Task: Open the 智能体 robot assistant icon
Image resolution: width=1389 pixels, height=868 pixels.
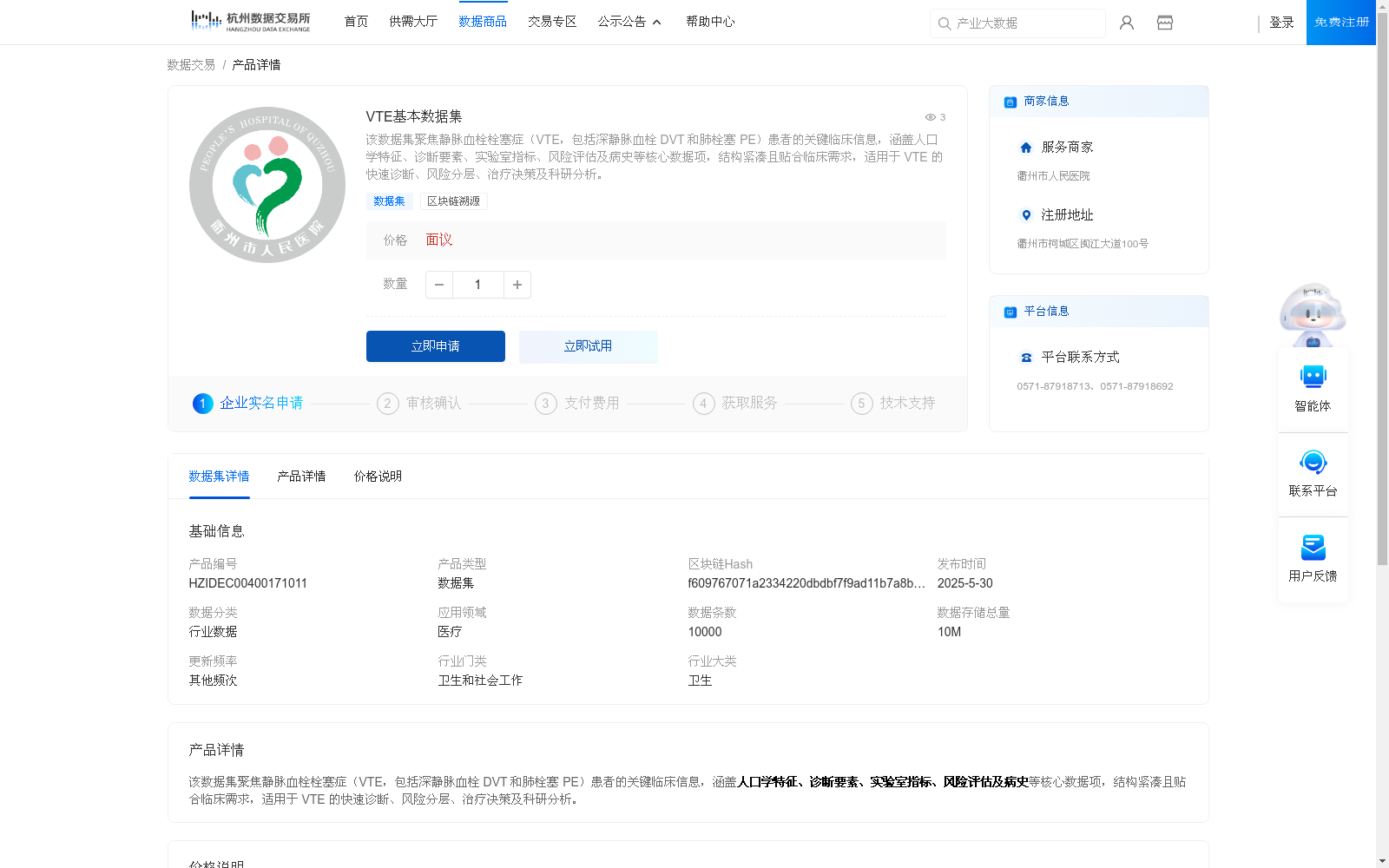Action: click(1313, 377)
